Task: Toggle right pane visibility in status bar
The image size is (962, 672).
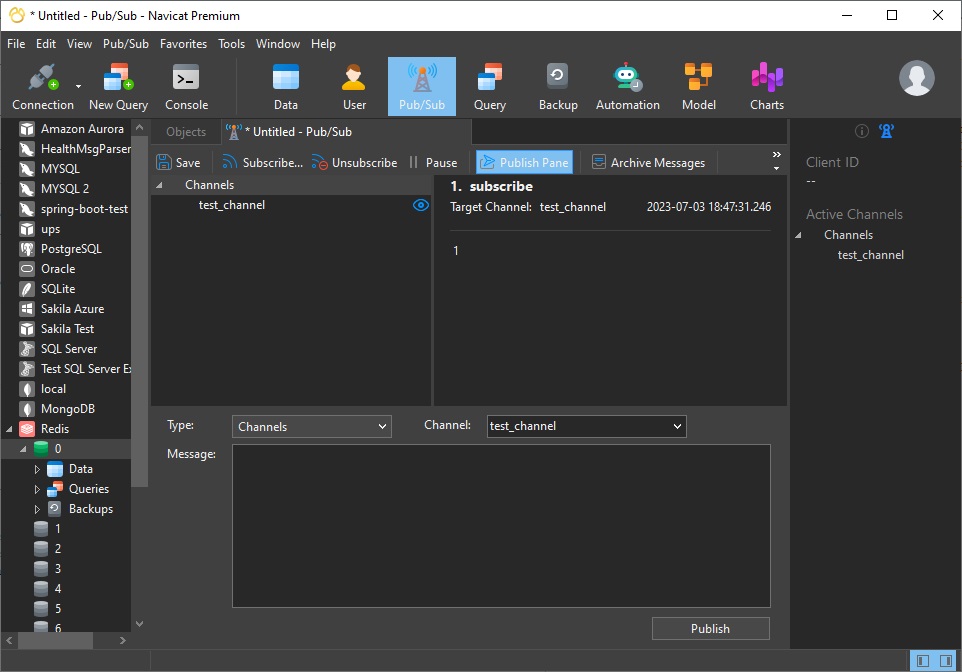Action: click(x=946, y=661)
